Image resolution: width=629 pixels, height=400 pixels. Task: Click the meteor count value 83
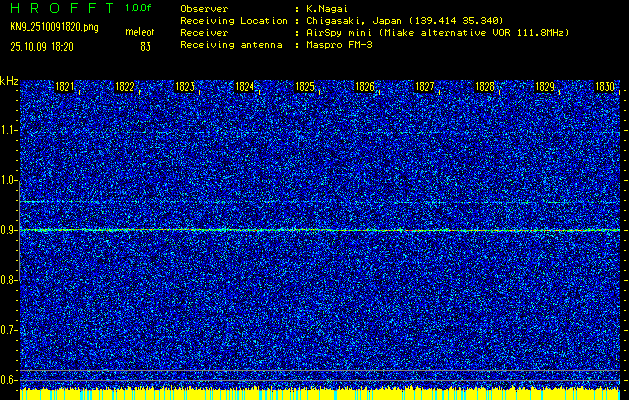click(x=146, y=46)
